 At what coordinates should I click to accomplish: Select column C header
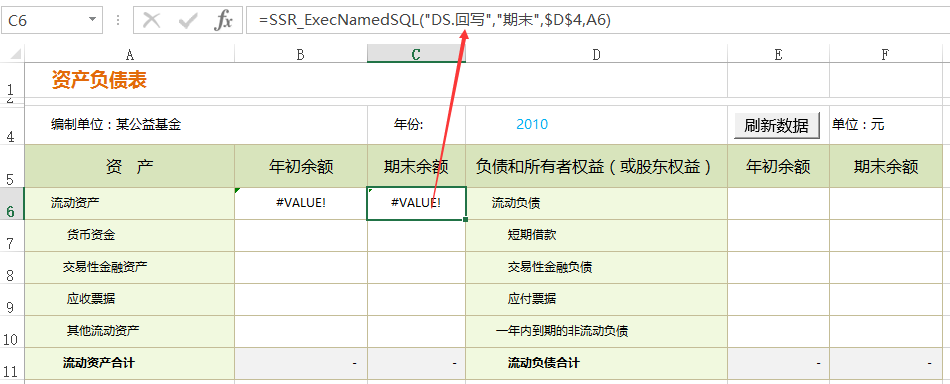(416, 55)
